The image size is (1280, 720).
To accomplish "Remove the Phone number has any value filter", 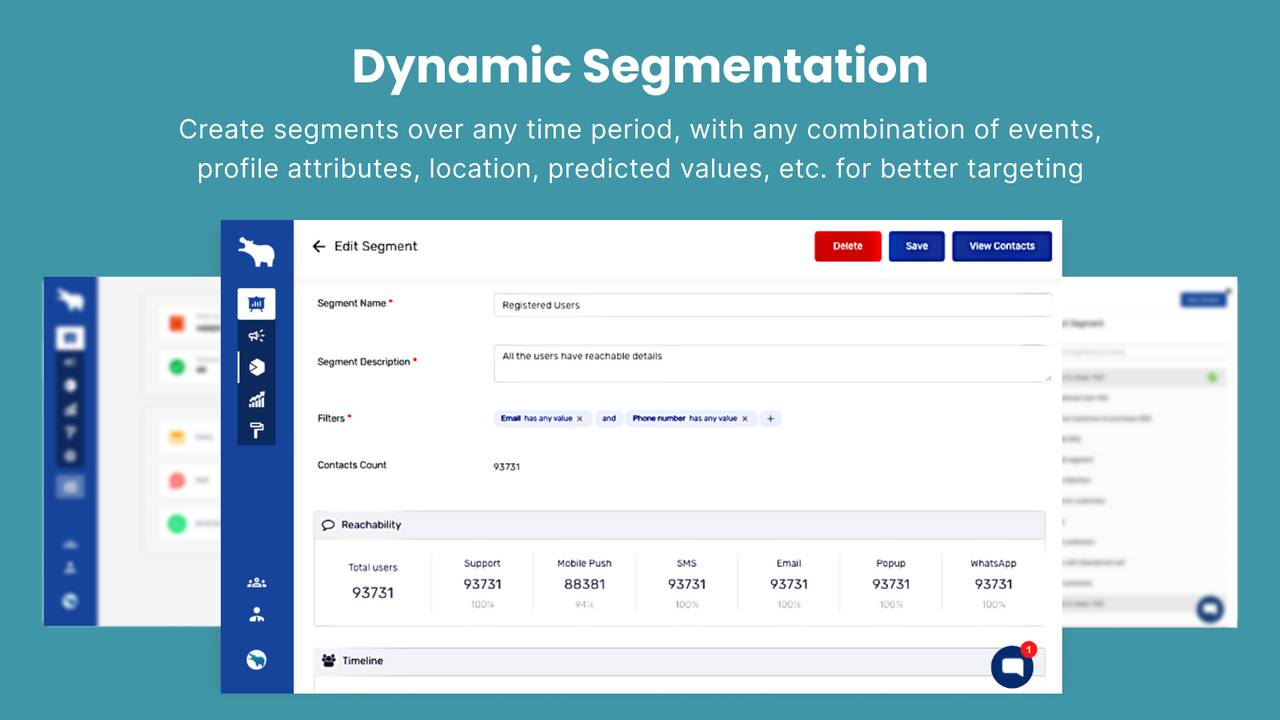I will pos(744,419).
